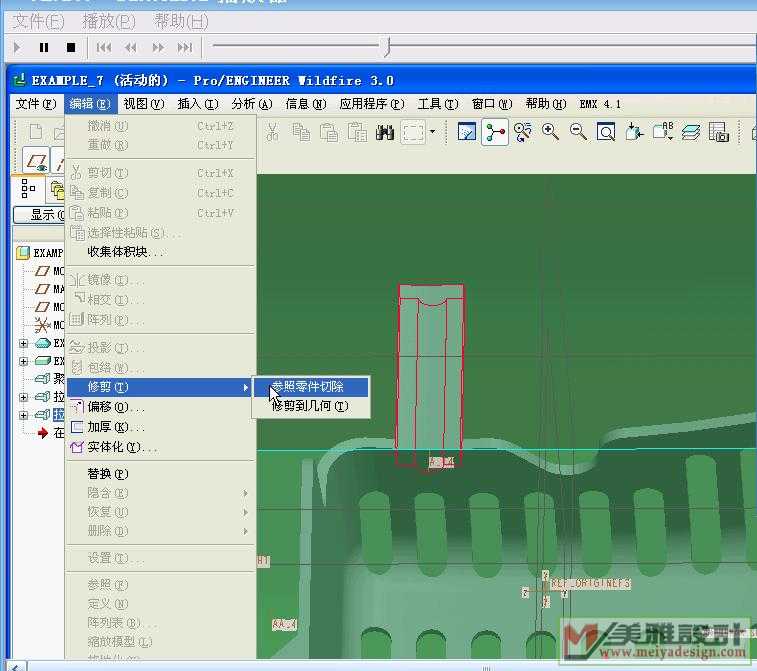The height and width of the screenshot is (671, 757).
Task: Open the player 帮助(H) menu
Action: 181,21
